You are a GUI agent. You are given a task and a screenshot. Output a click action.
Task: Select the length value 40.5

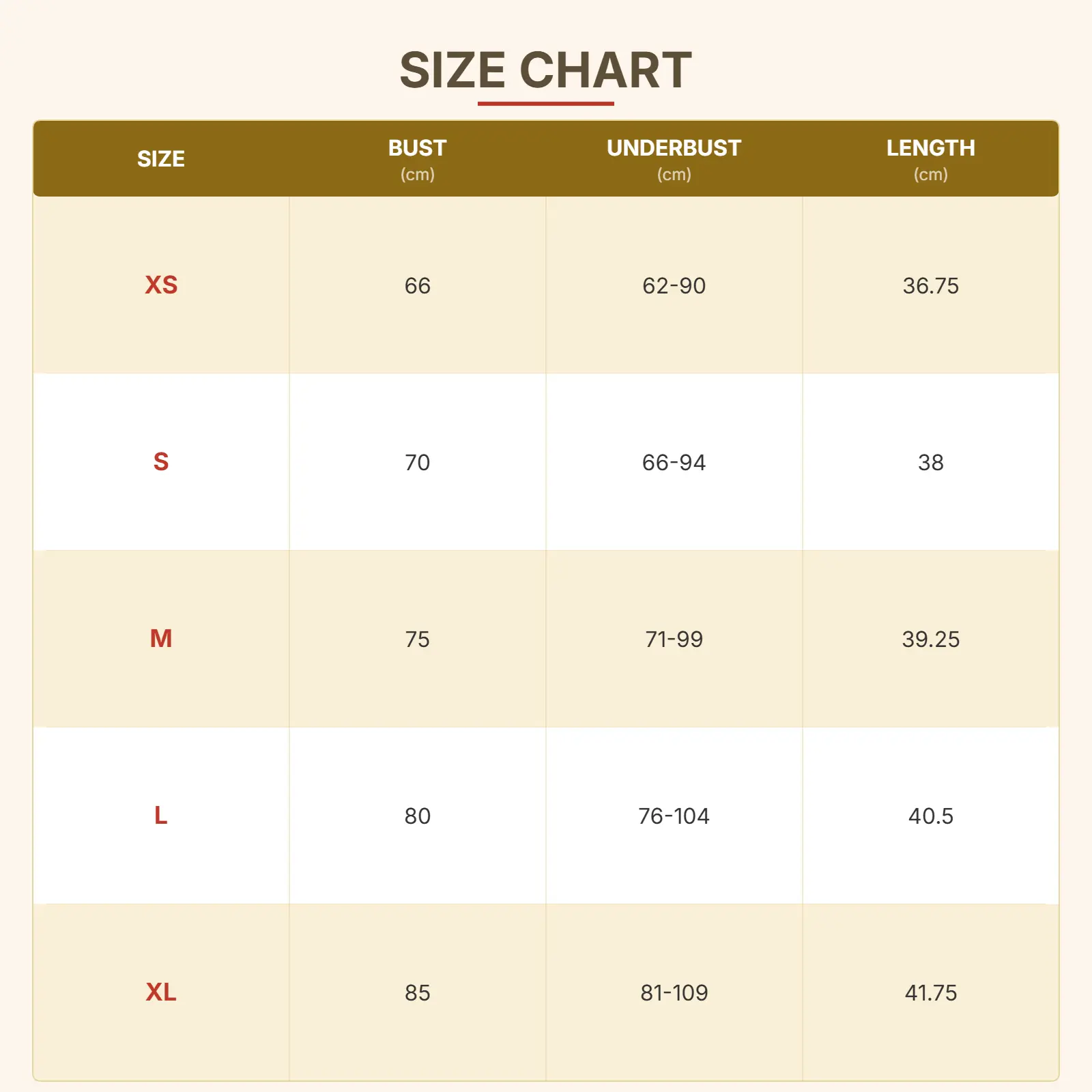(930, 816)
